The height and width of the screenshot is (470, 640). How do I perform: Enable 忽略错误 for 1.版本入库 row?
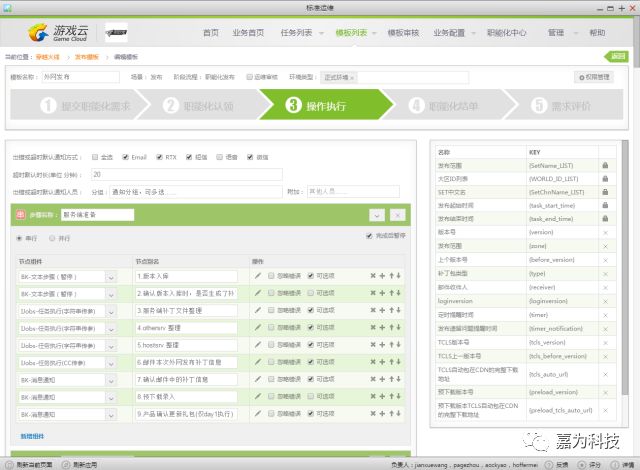(x=271, y=276)
